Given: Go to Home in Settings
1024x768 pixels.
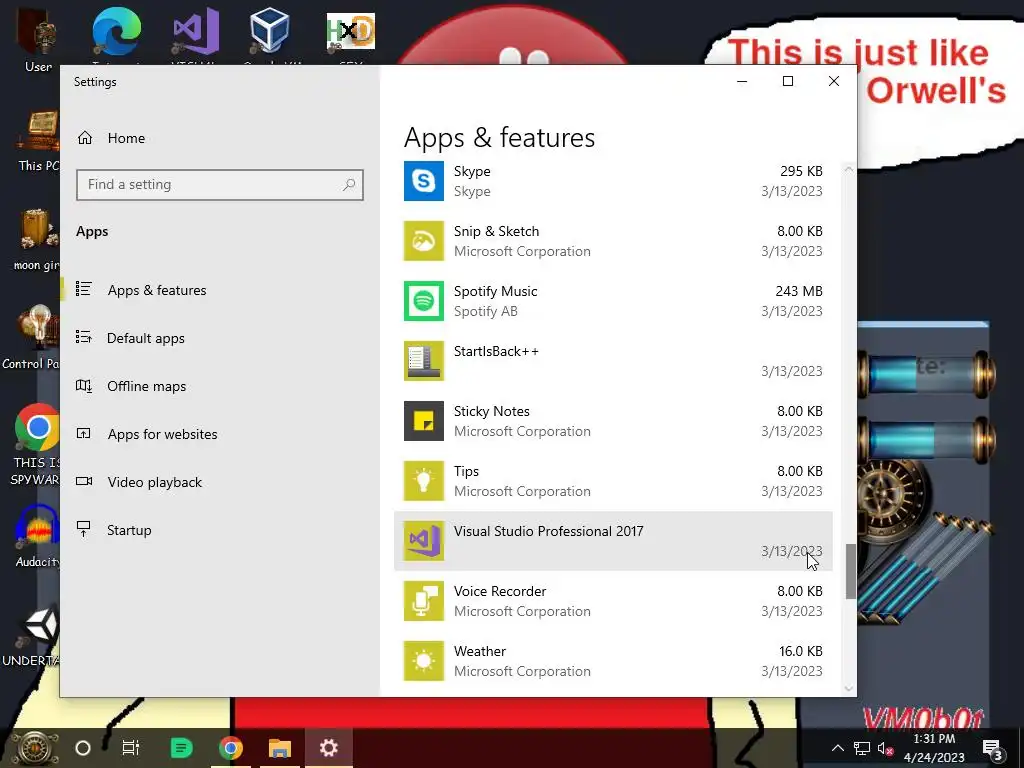Looking at the screenshot, I should (x=126, y=138).
